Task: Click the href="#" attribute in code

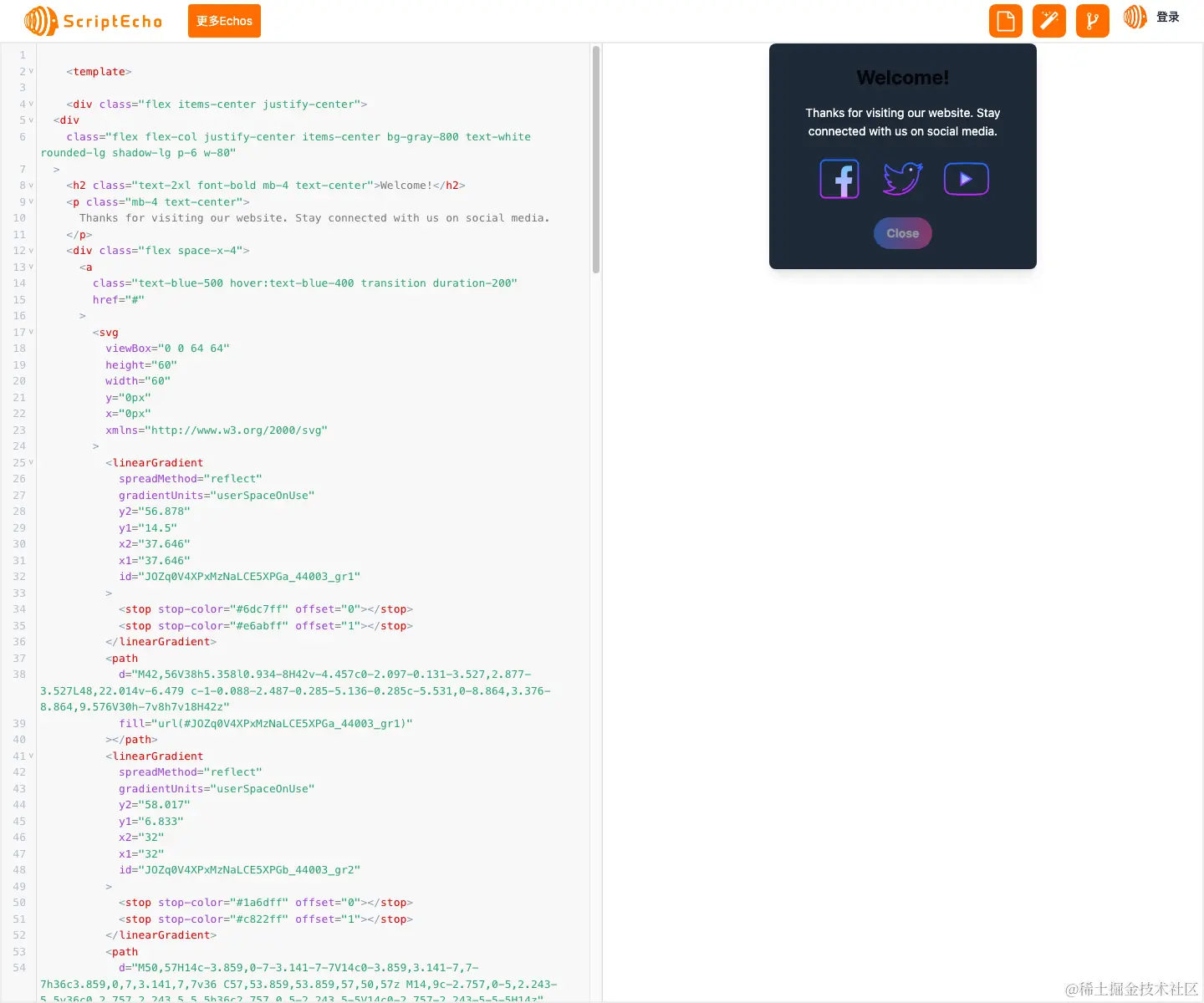Action: [x=119, y=300]
